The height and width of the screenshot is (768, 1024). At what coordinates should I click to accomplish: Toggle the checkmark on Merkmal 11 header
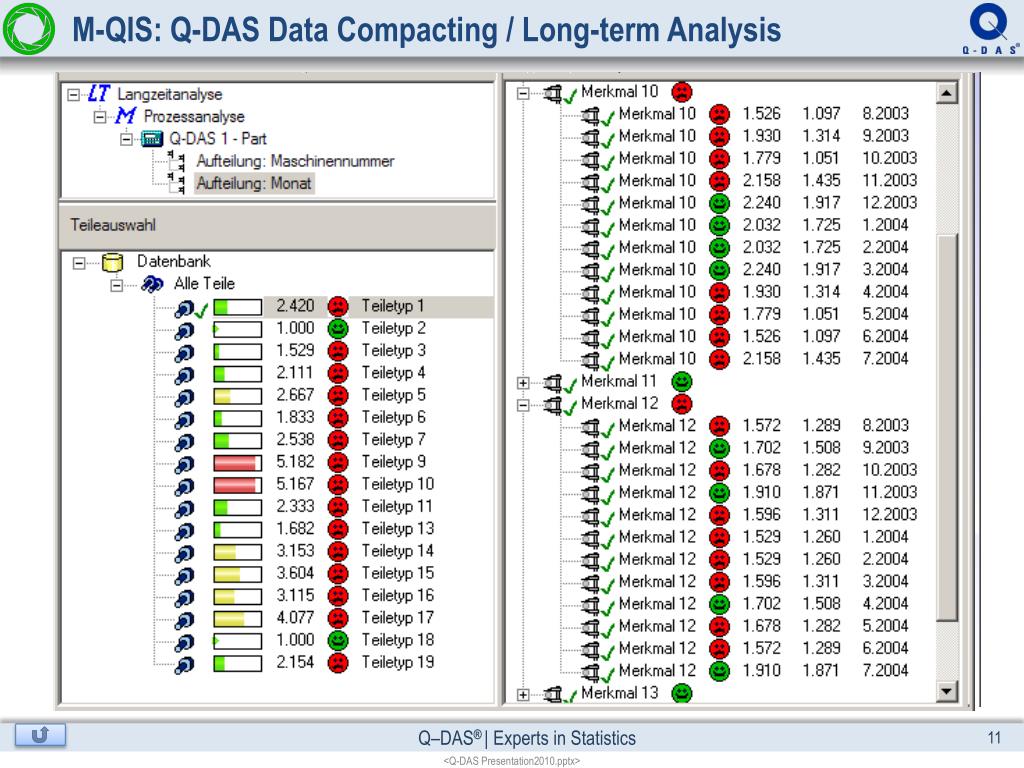[570, 385]
